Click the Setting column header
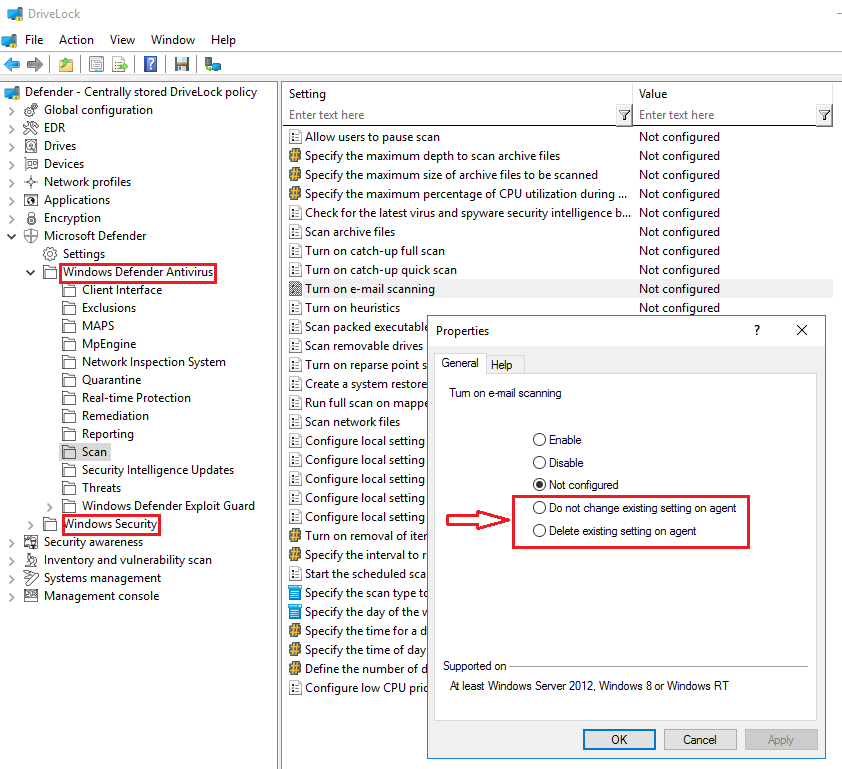This screenshot has height=769, width=842. pos(457,94)
